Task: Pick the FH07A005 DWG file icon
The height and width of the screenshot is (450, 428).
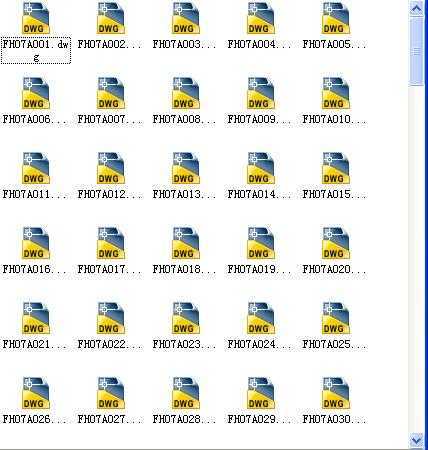Action: [x=336, y=18]
